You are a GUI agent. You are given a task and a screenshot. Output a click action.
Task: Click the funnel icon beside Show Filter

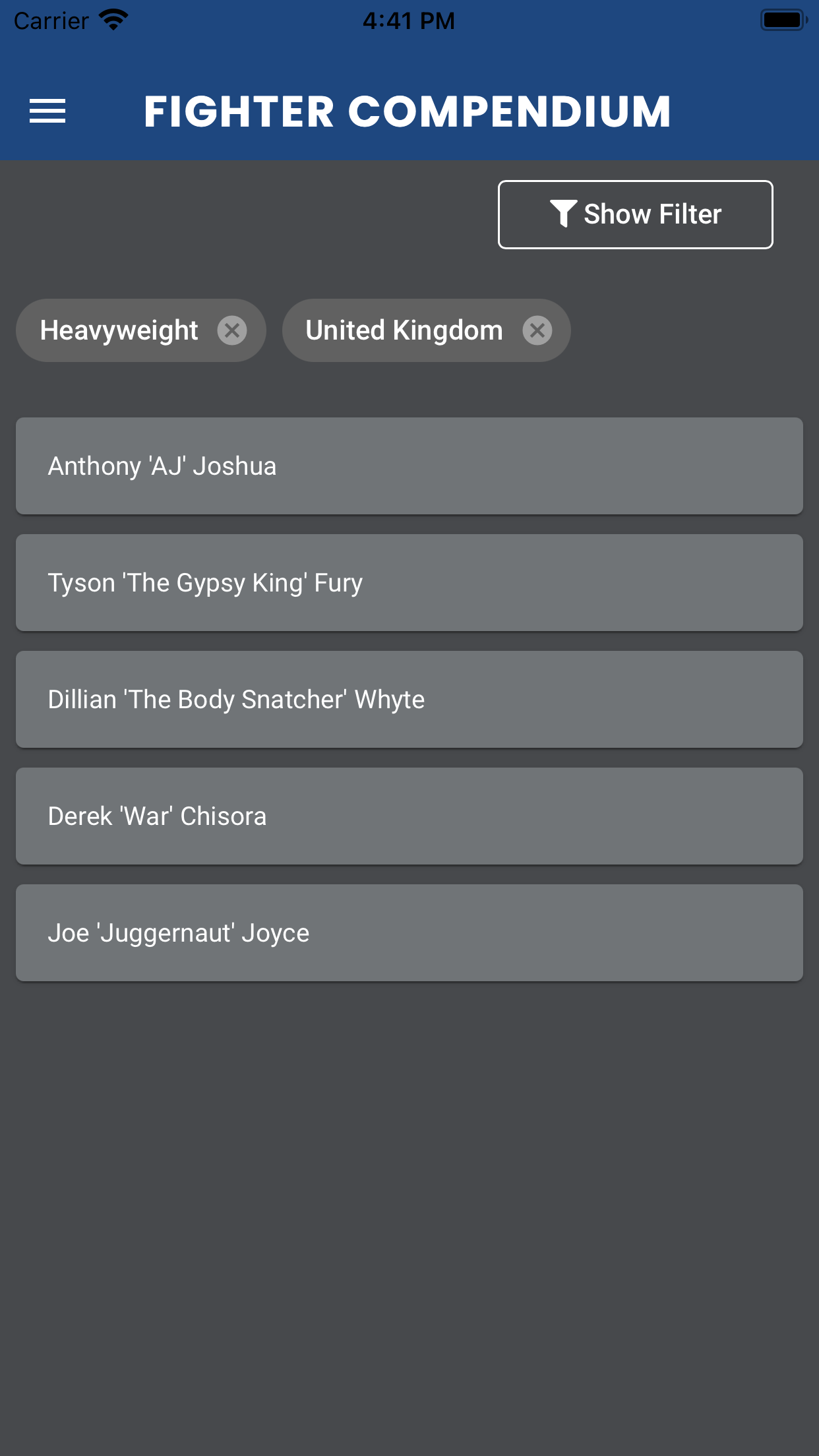[x=563, y=214]
